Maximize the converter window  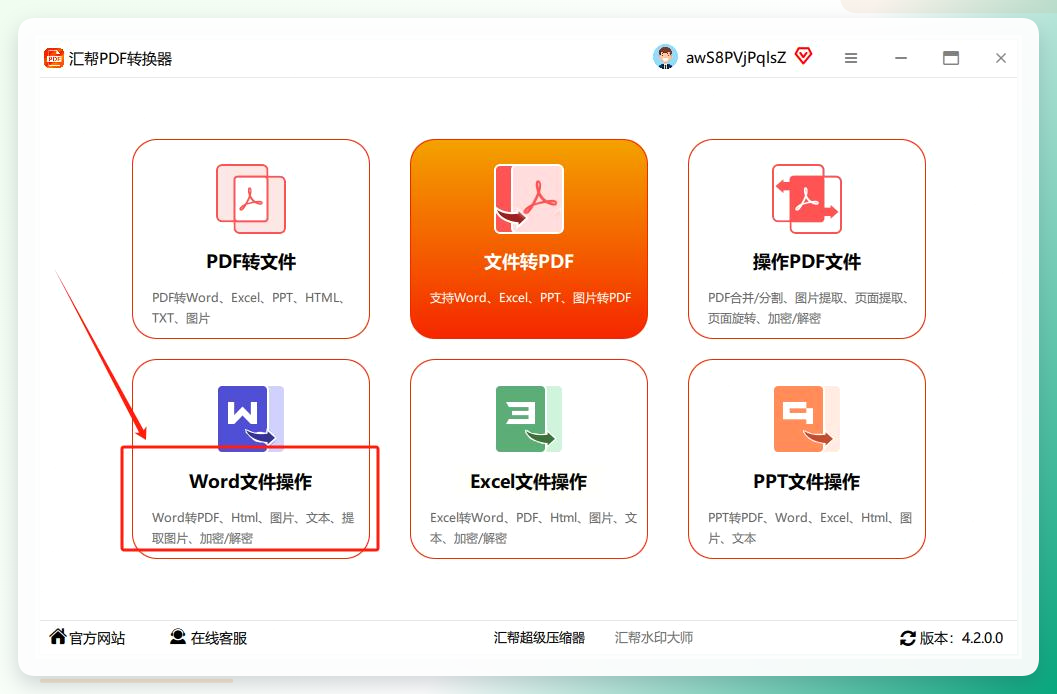click(950, 58)
